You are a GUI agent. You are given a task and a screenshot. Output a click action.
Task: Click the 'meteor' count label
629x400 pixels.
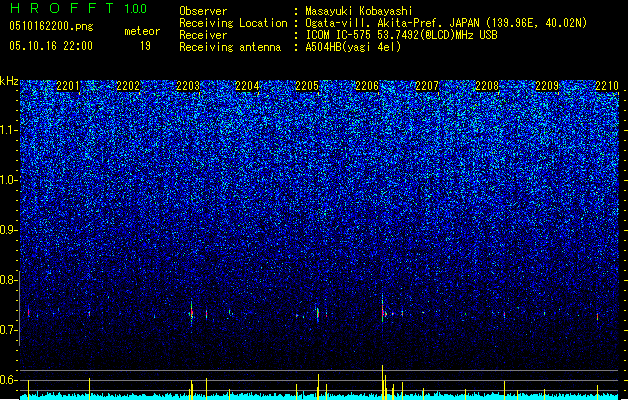tap(142, 31)
